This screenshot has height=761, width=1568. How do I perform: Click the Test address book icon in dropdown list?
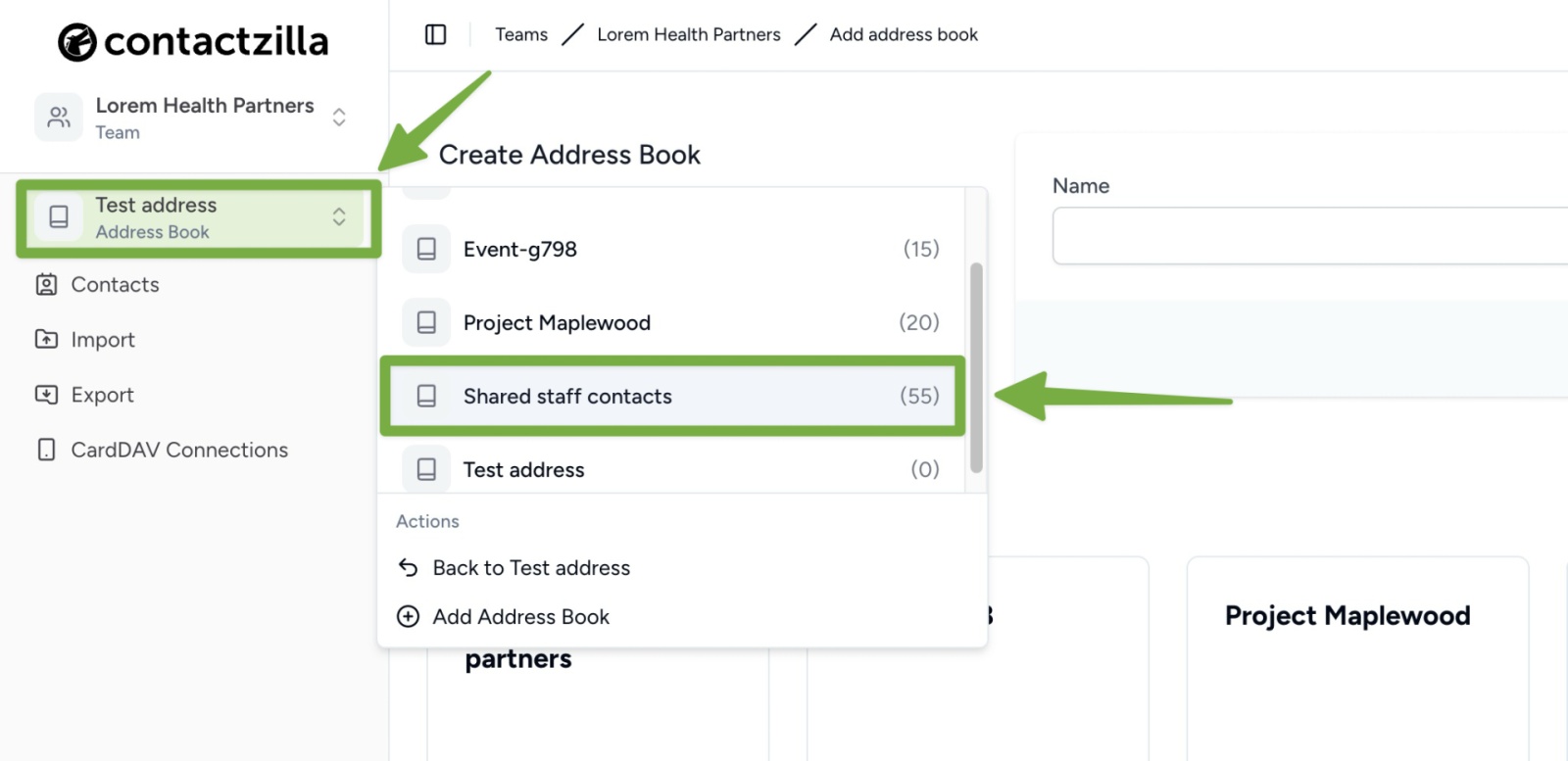coord(426,469)
